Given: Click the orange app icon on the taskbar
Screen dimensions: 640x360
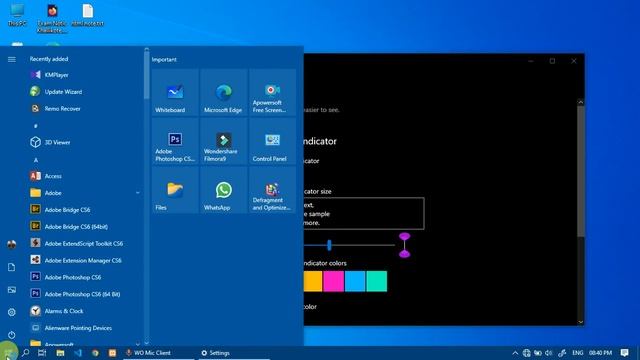Looking at the screenshot, I should [x=112, y=353].
